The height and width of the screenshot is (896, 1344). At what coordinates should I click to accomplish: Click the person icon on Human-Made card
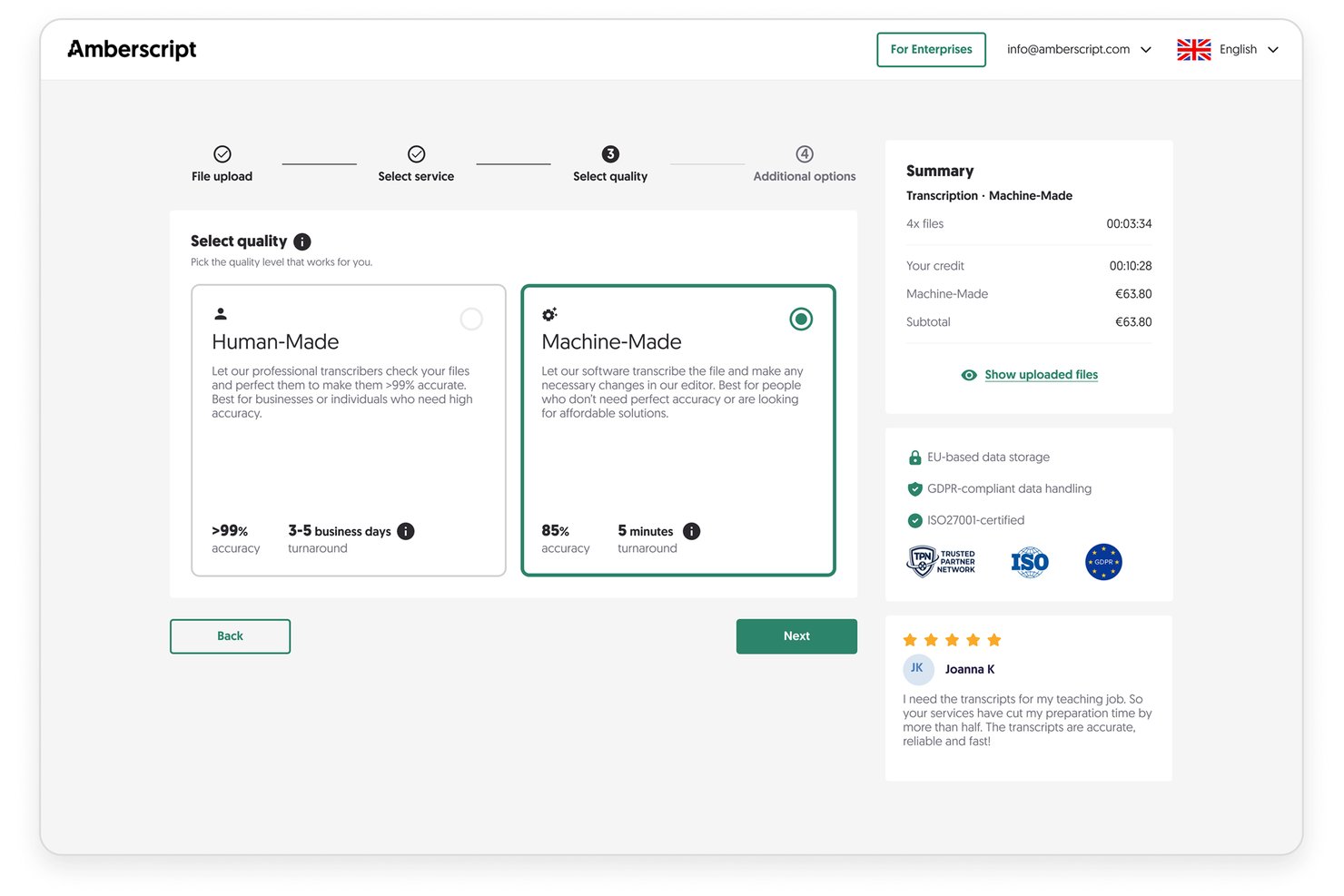pos(221,314)
